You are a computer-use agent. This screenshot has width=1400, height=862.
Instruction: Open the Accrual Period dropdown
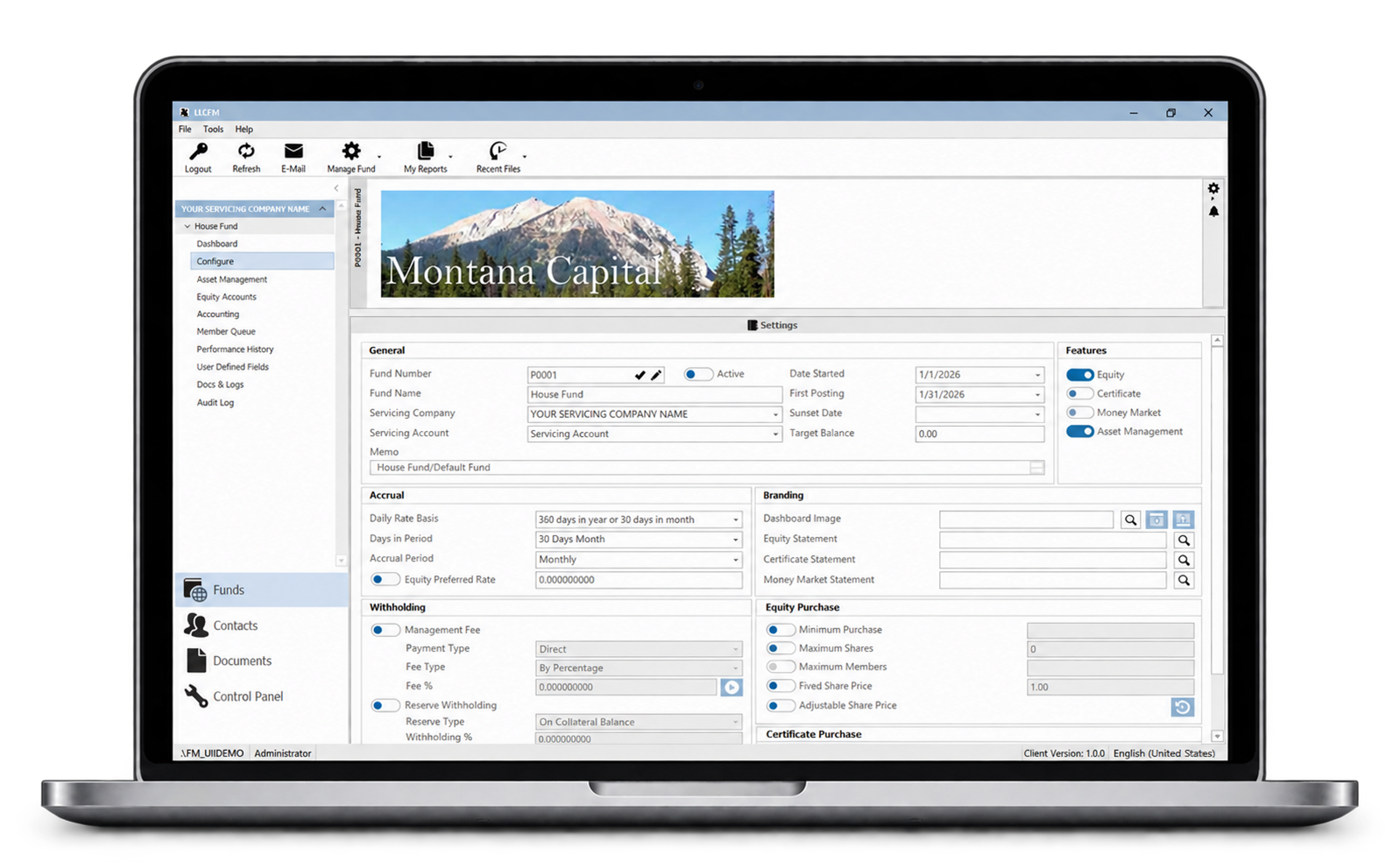coord(735,560)
